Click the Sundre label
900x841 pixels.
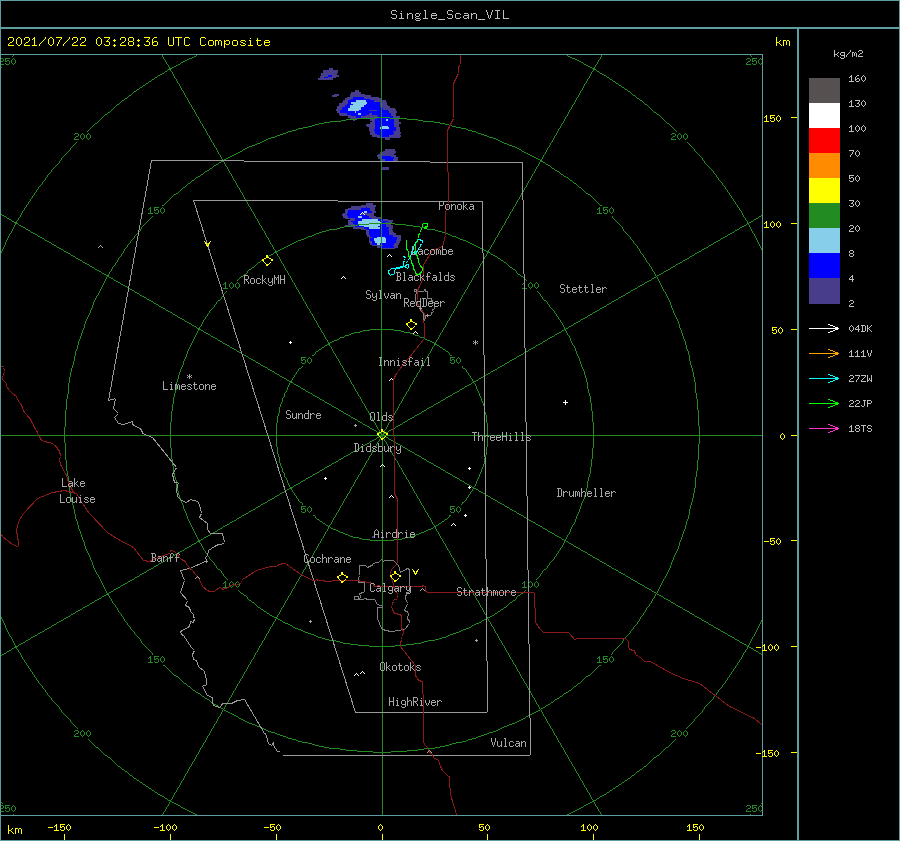(303, 415)
